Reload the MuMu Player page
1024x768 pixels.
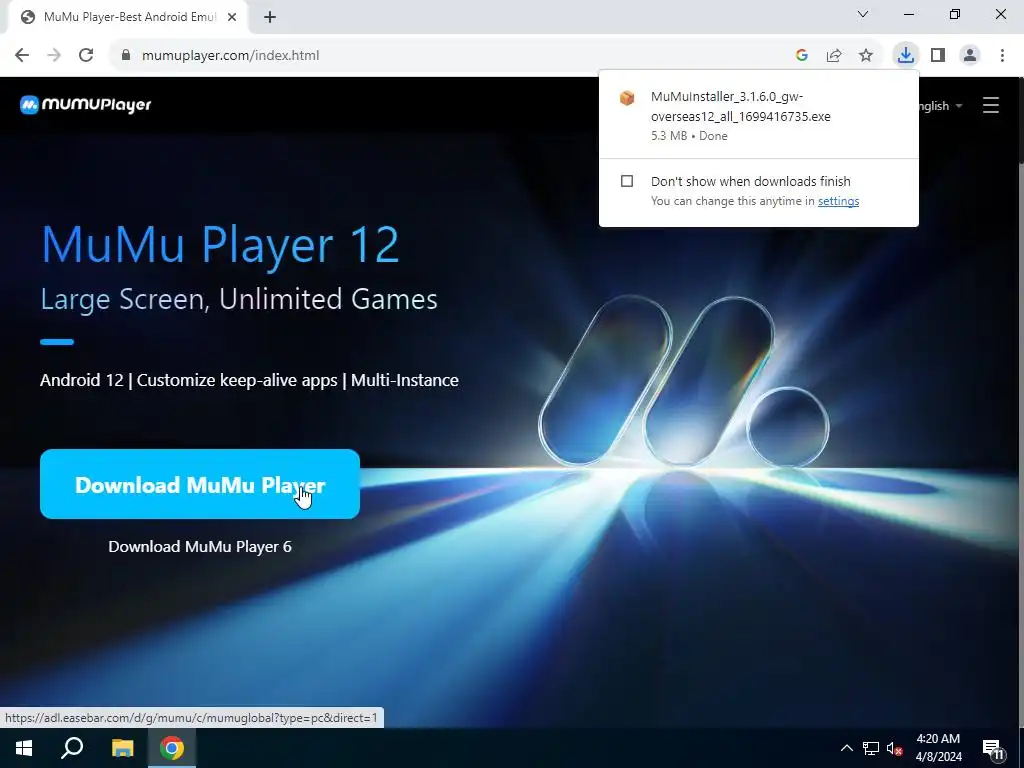(86, 55)
